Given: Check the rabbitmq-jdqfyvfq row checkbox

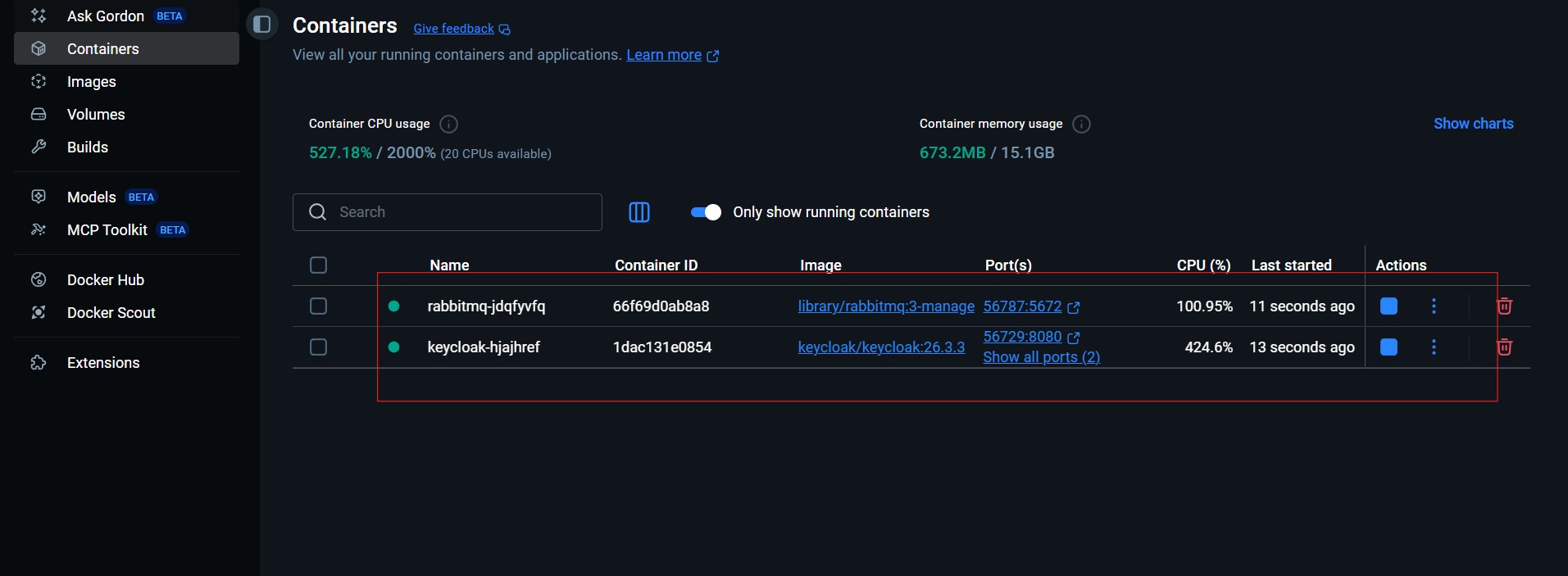Looking at the screenshot, I should pos(319,306).
